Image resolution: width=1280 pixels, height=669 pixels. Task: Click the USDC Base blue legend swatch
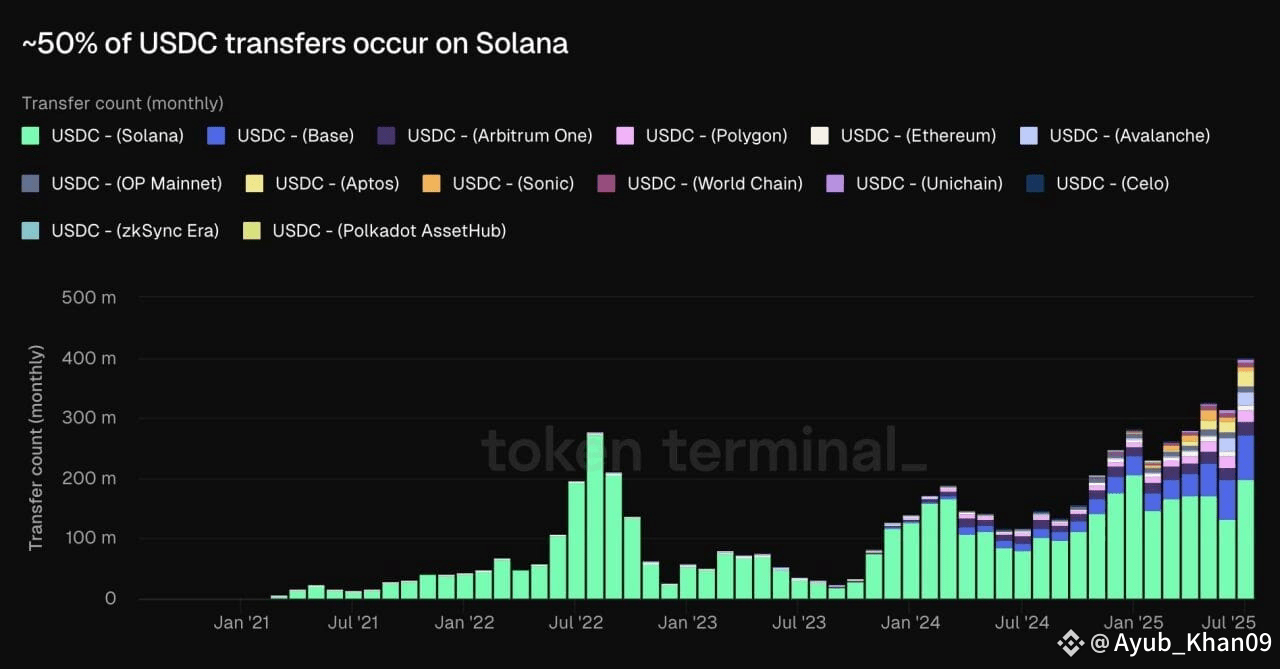coord(216,135)
